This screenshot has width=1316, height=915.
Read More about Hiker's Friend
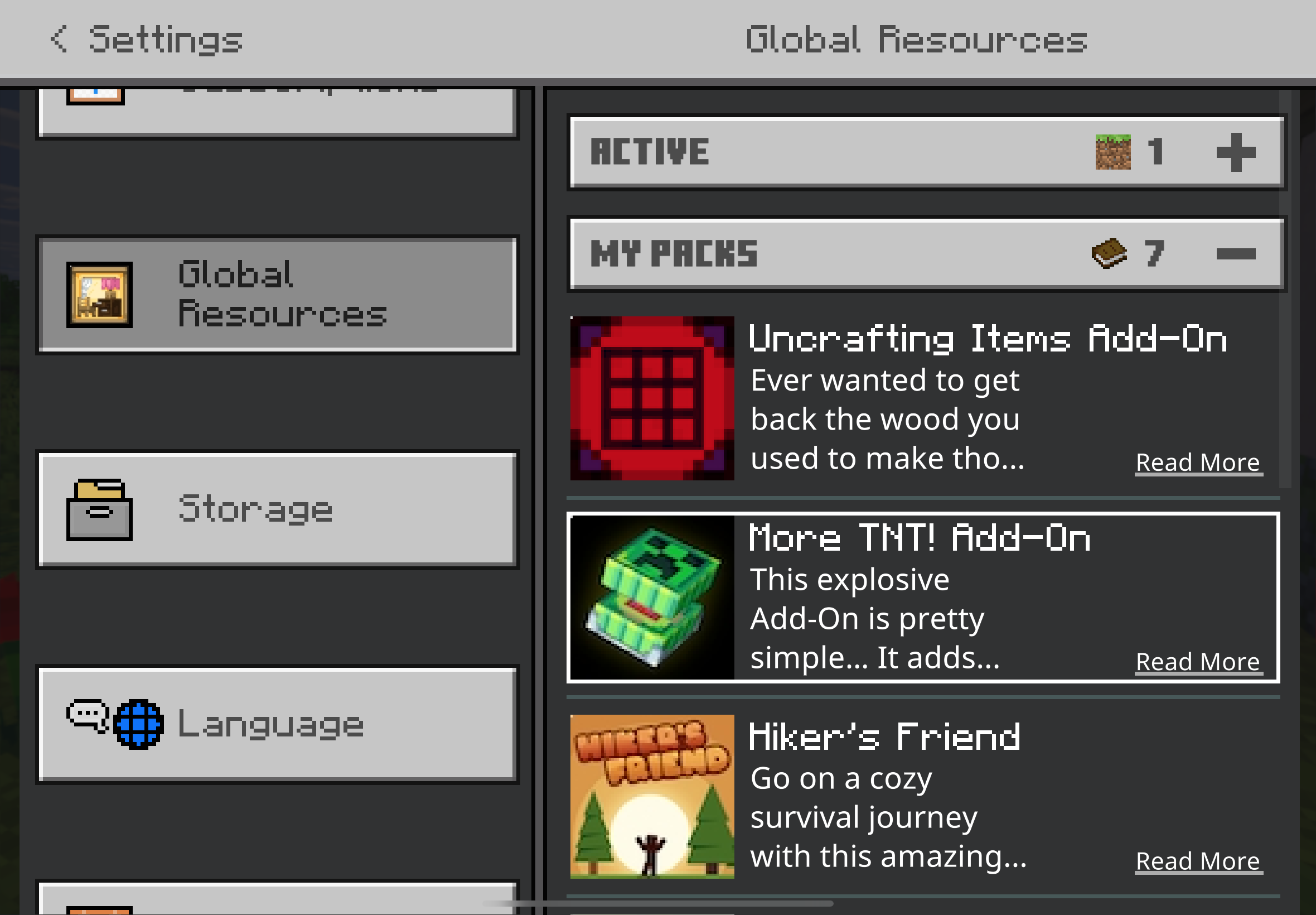pyautogui.click(x=1198, y=861)
